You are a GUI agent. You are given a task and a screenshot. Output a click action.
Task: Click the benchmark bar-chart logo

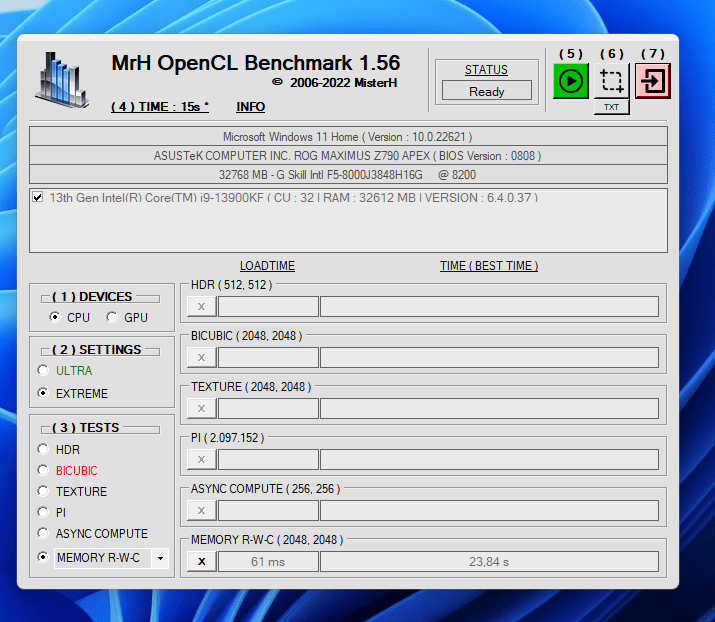[x=62, y=80]
